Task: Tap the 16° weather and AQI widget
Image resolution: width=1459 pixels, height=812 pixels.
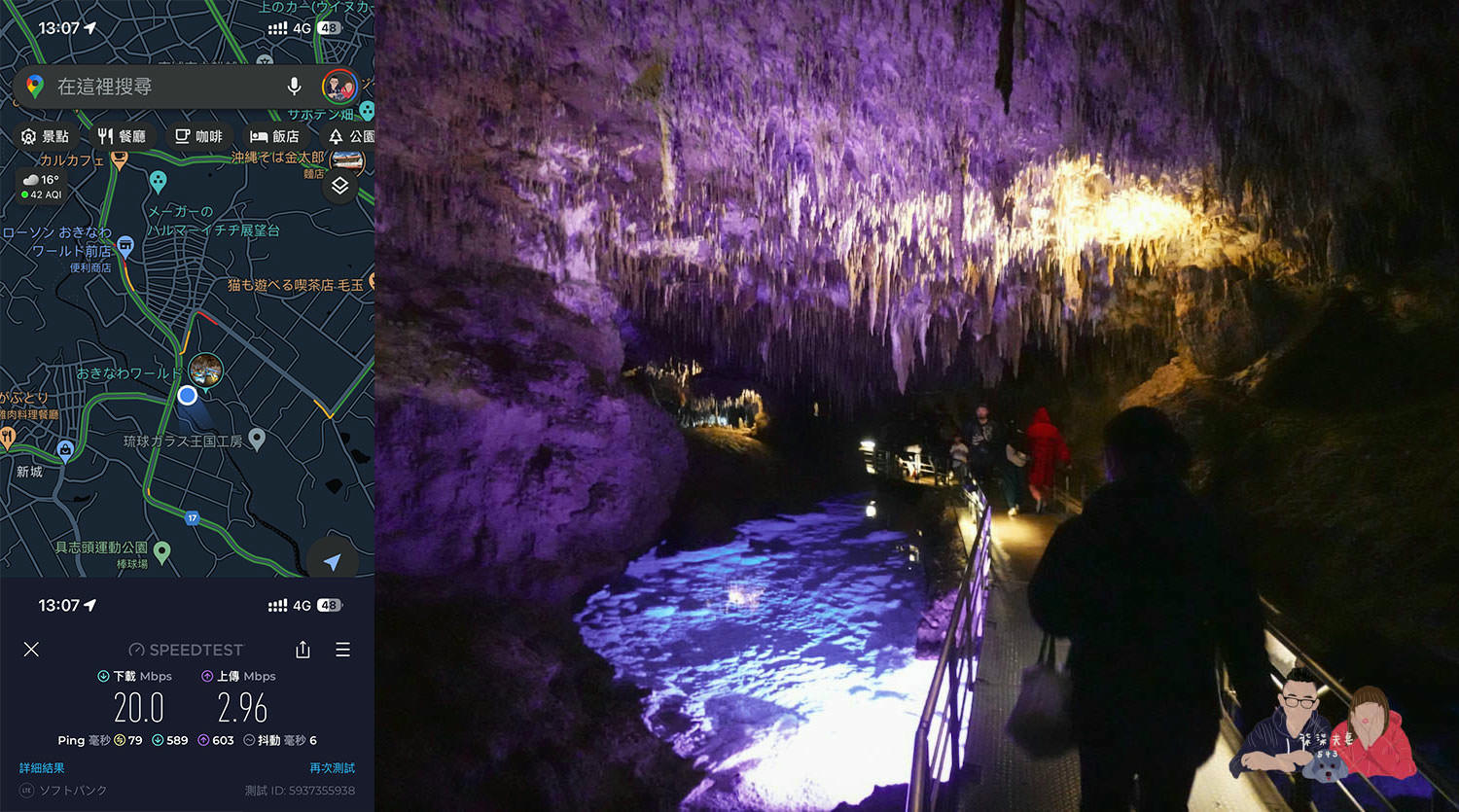Action: coord(42,187)
